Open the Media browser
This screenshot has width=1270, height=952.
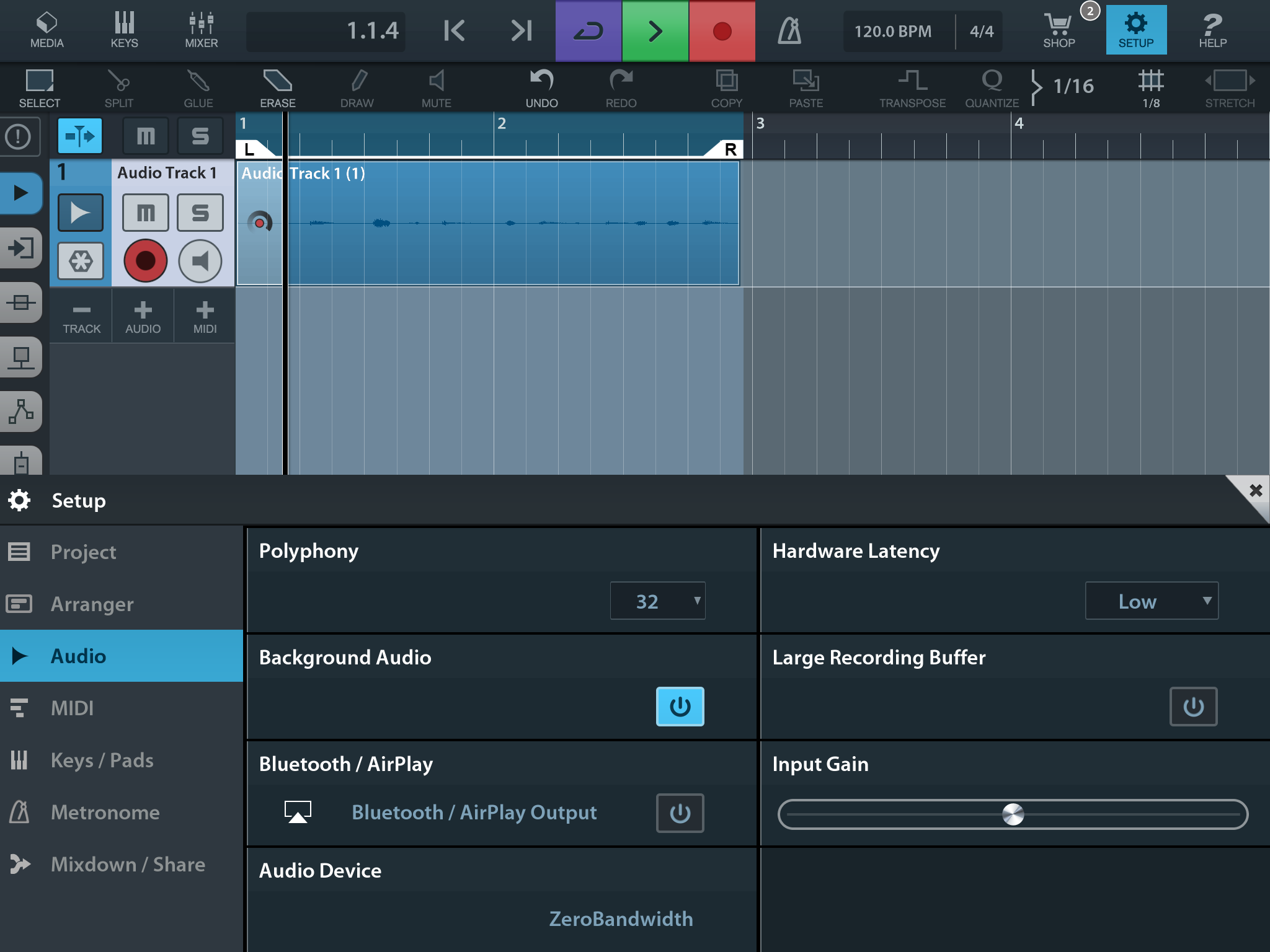point(47,30)
